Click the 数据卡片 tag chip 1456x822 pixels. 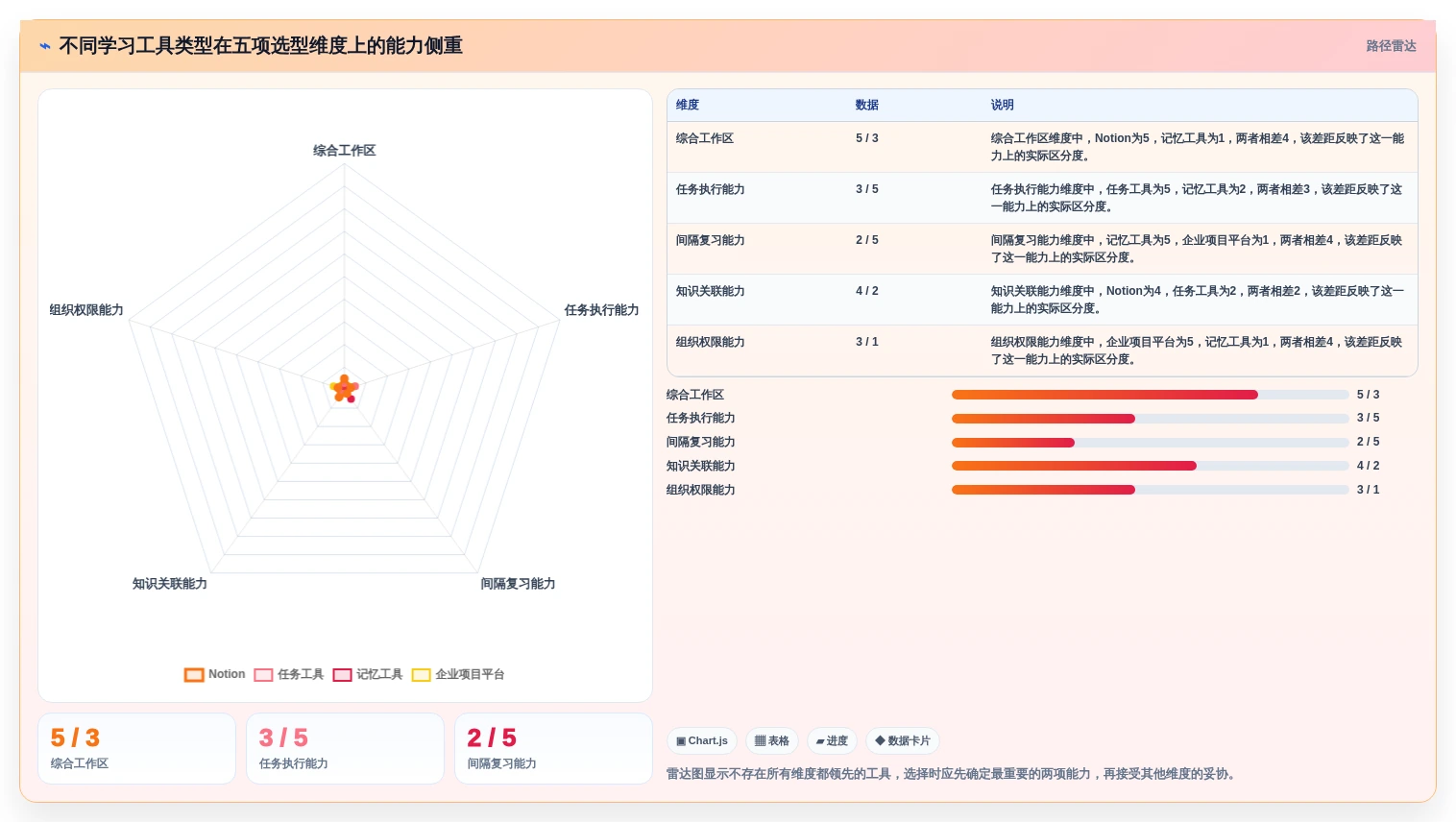click(903, 740)
